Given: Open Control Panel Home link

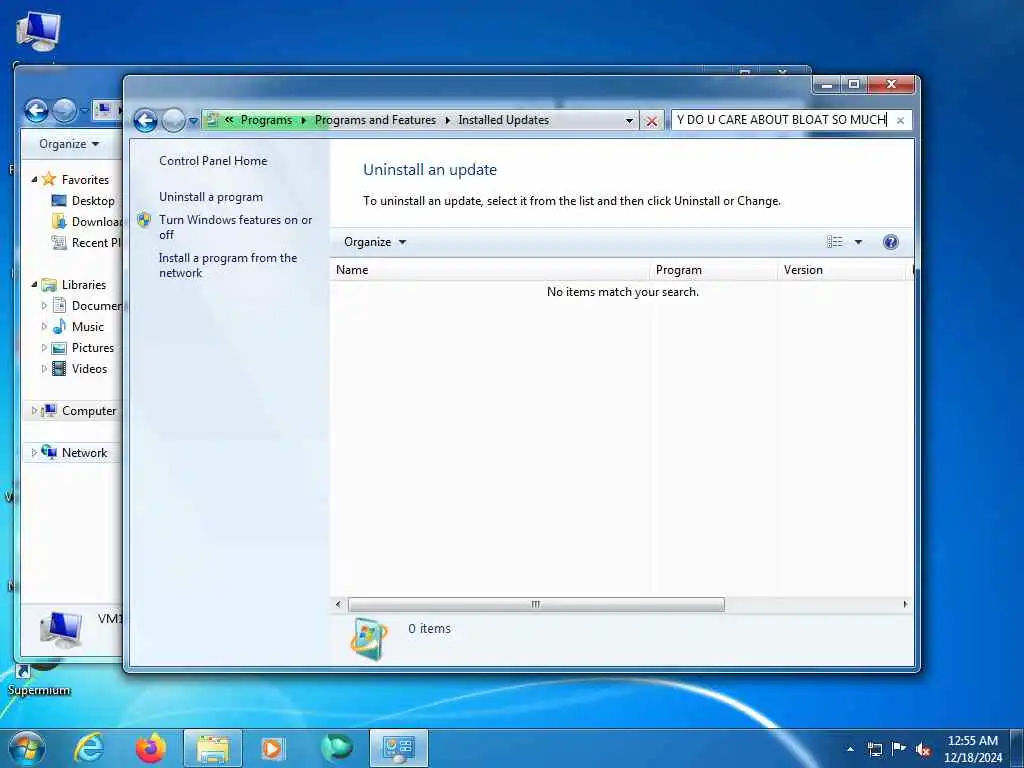Looking at the screenshot, I should tap(213, 161).
